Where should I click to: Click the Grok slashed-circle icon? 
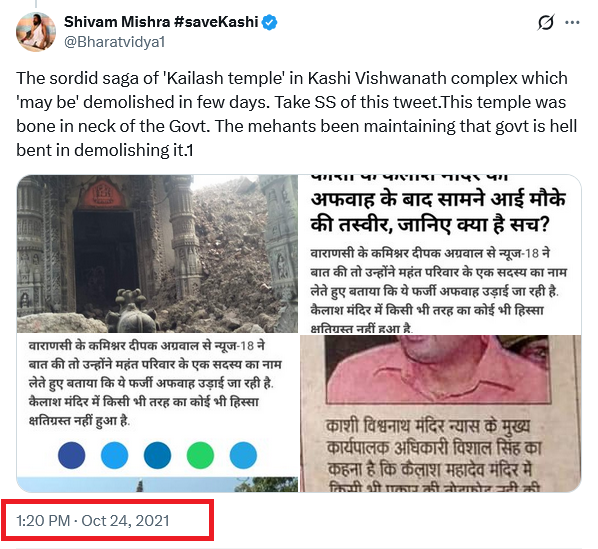point(545,23)
